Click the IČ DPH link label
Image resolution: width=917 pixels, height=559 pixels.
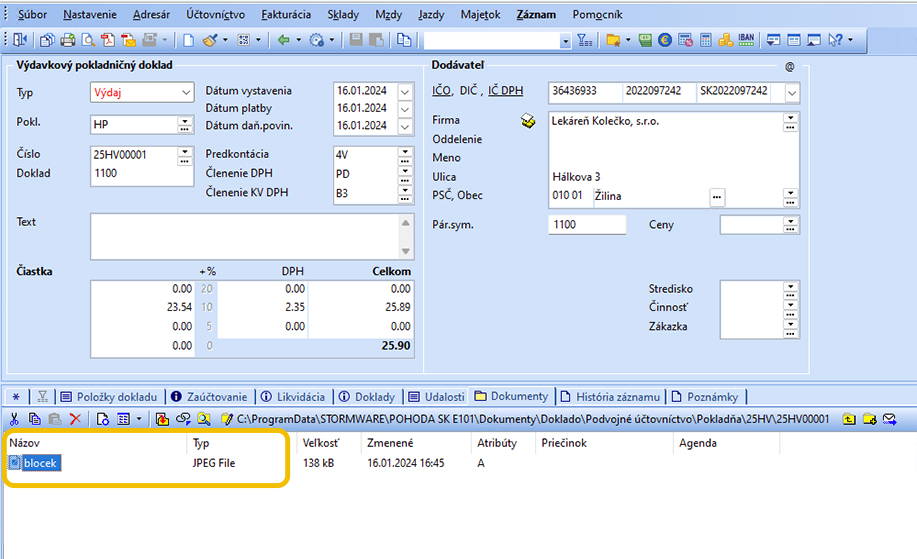click(x=505, y=91)
